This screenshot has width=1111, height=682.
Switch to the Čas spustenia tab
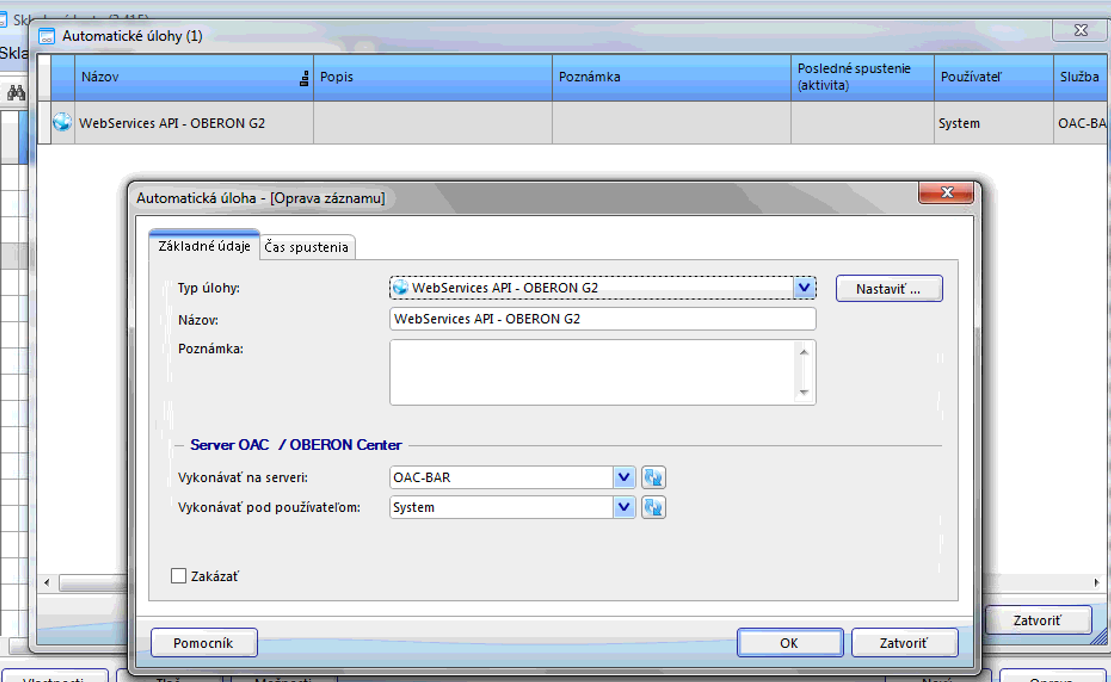point(306,247)
